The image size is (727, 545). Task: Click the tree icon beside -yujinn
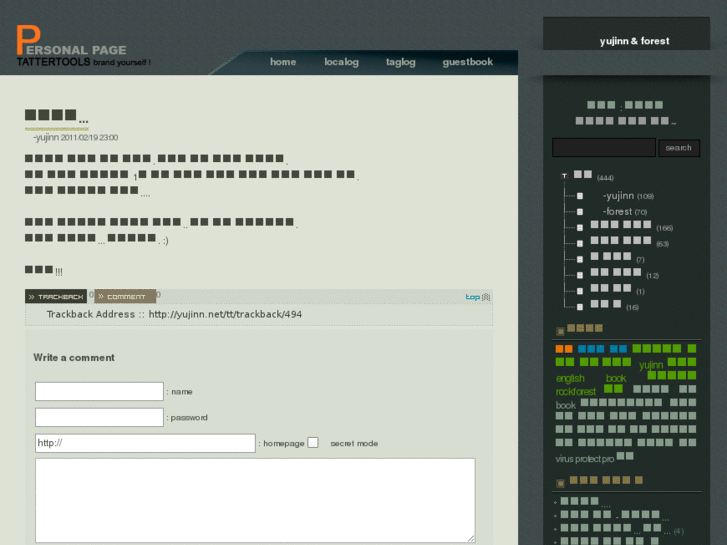(x=580, y=196)
